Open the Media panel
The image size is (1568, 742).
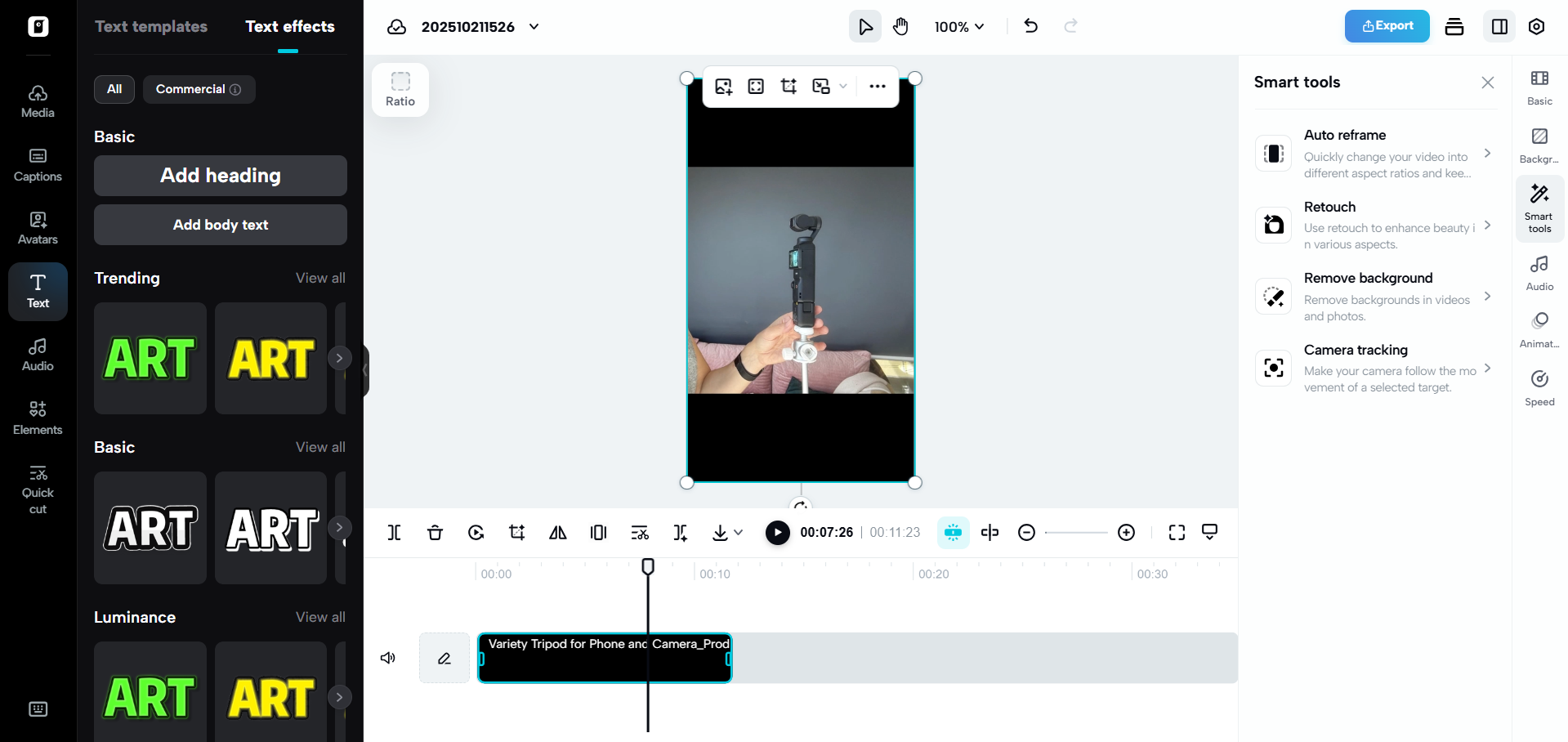[38, 100]
